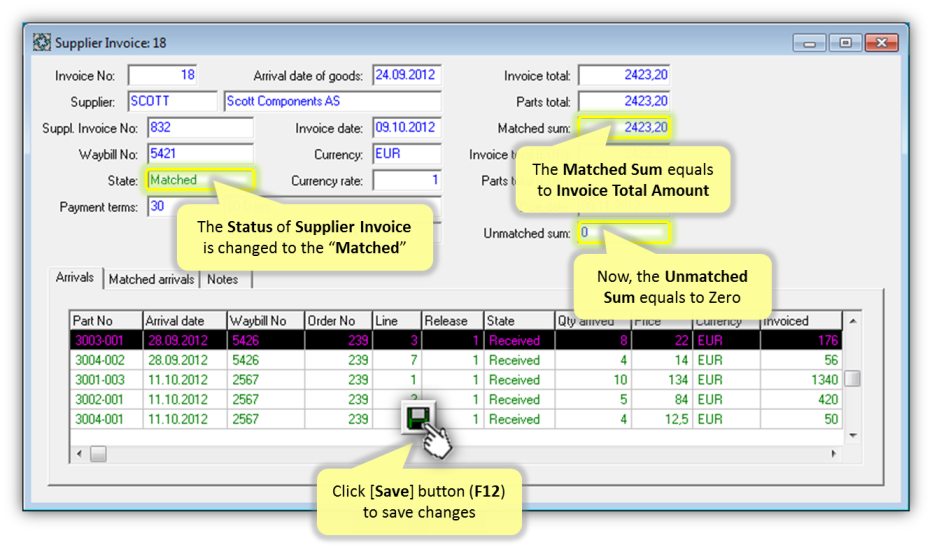Click the Invoice No field showing 18
Image resolution: width=932 pixels, height=547 pixels.
pyautogui.click(x=162, y=76)
